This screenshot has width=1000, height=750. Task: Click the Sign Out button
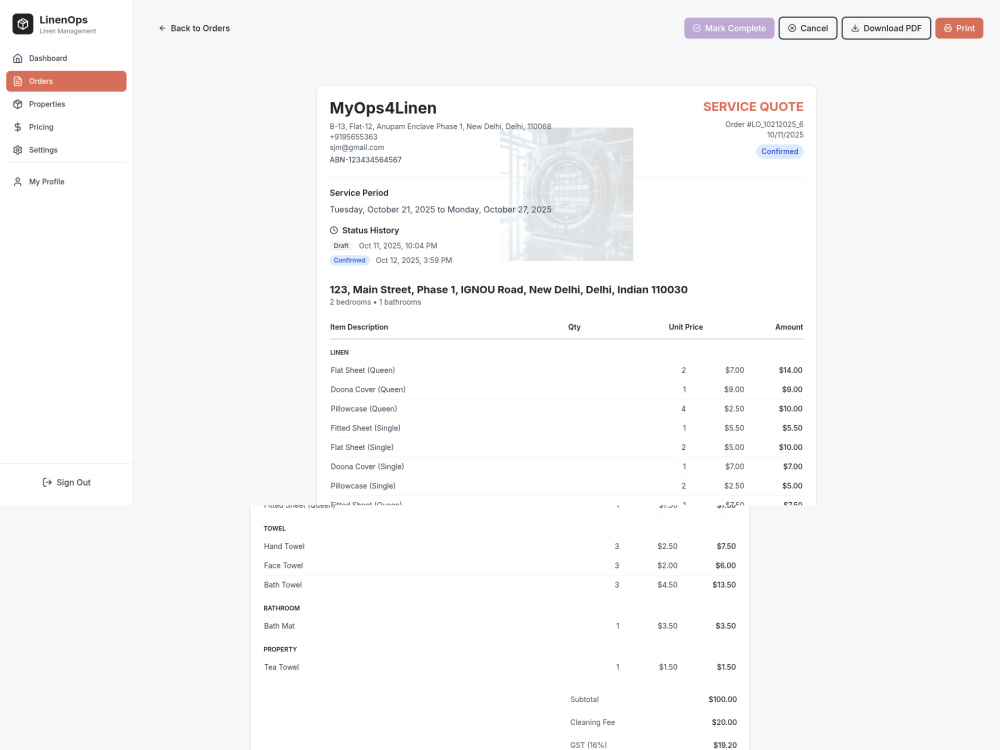pos(66,482)
